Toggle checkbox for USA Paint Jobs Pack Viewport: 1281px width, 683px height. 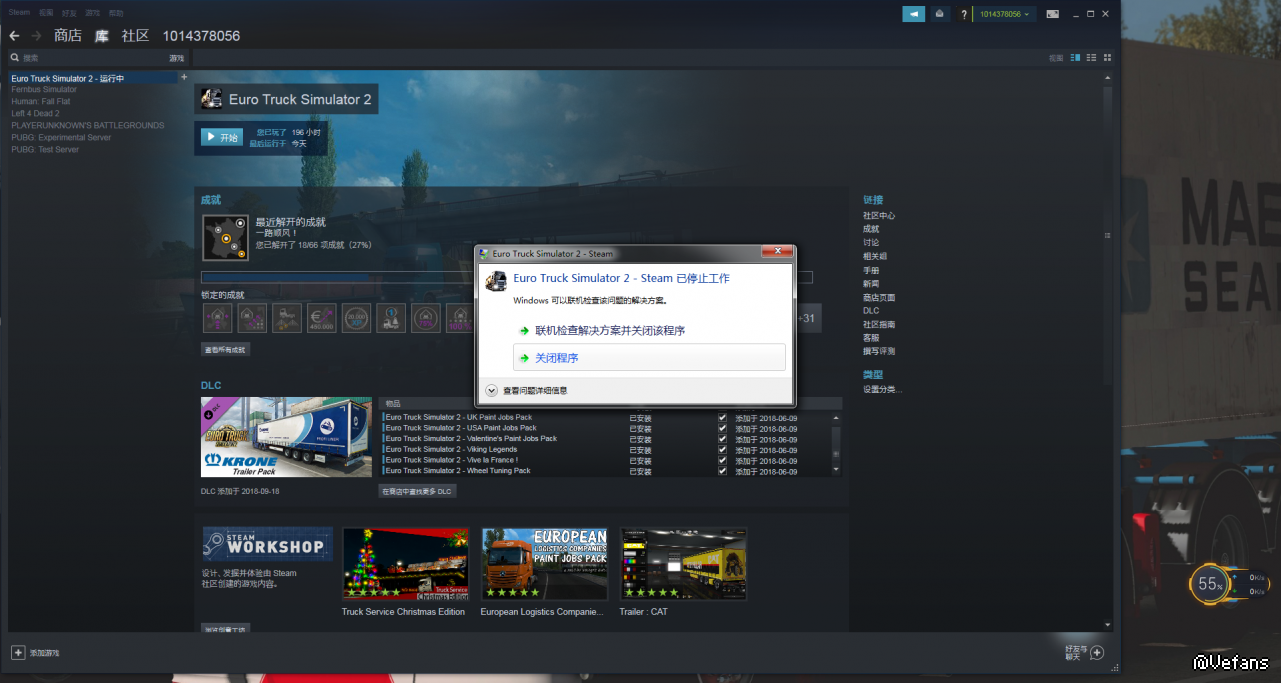(722, 428)
